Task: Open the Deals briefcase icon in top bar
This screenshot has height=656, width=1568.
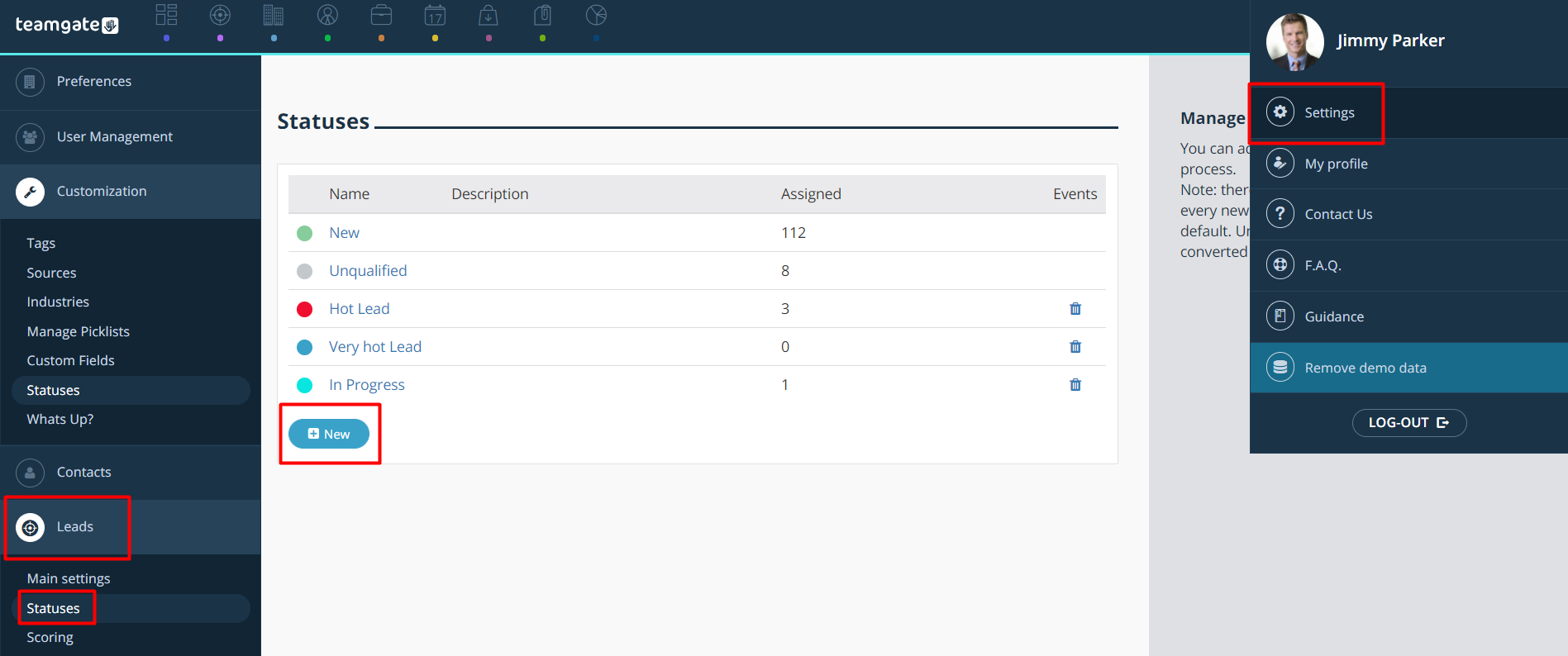Action: pos(381,15)
